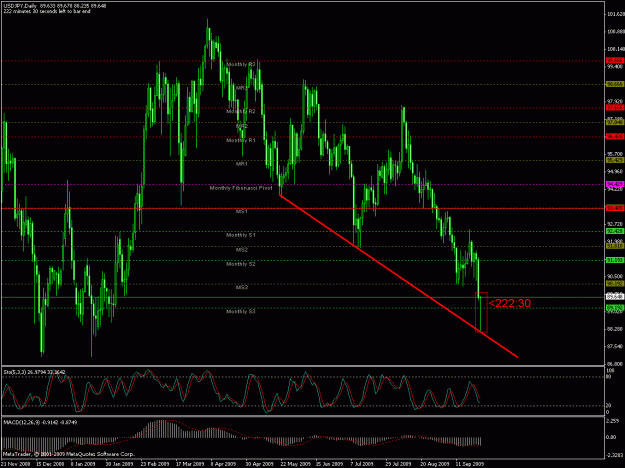Select the 'MS1' level label
The width and height of the screenshot is (625, 468).
click(242, 212)
